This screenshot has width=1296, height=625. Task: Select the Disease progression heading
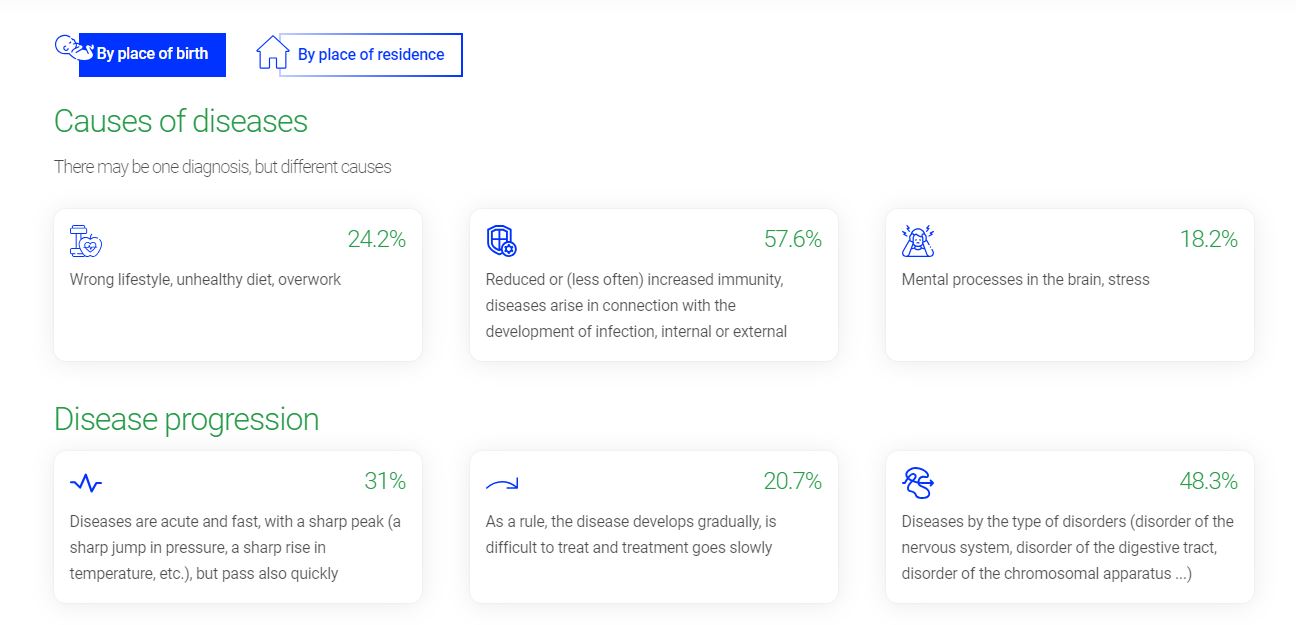pyautogui.click(x=187, y=419)
